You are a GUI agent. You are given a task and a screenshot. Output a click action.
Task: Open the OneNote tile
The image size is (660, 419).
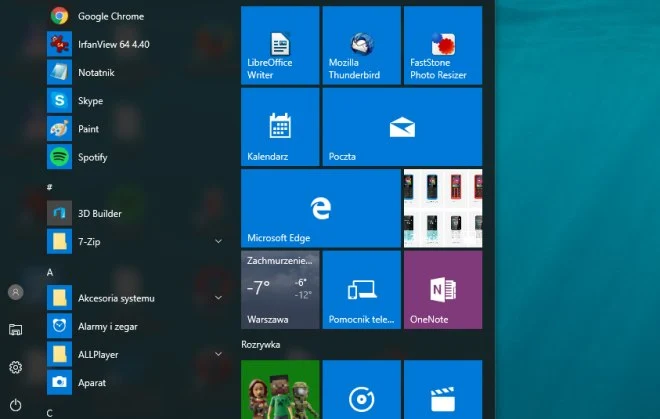(443, 290)
